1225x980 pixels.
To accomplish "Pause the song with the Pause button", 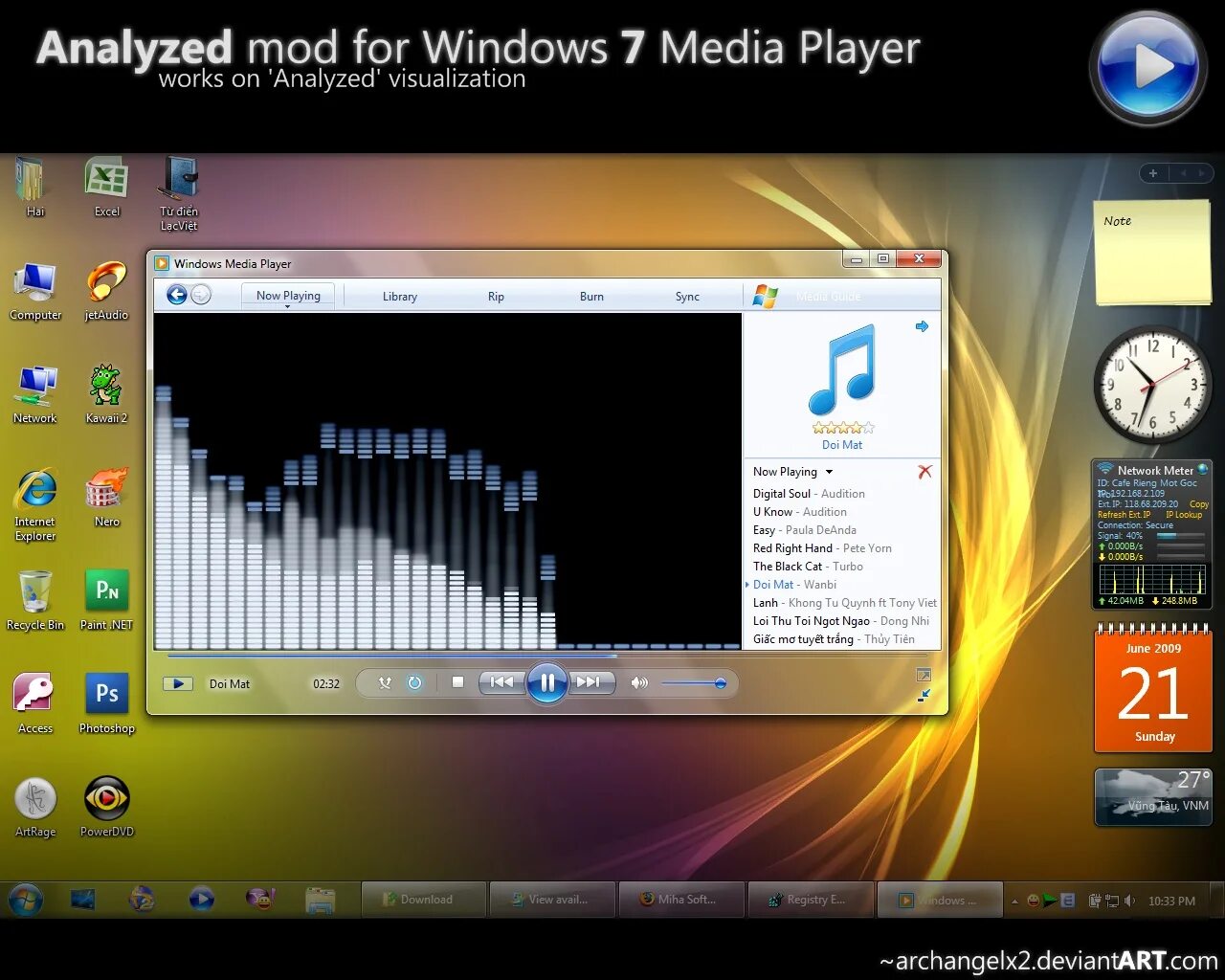I will pyautogui.click(x=547, y=682).
